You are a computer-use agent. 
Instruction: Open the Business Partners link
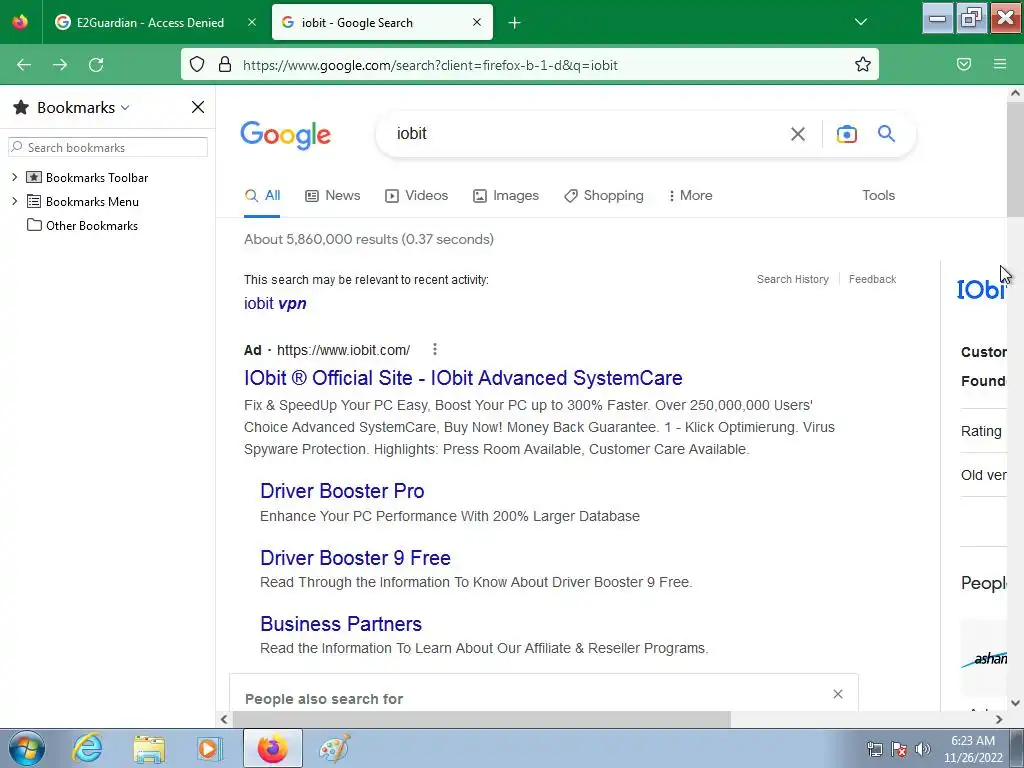[x=341, y=624]
